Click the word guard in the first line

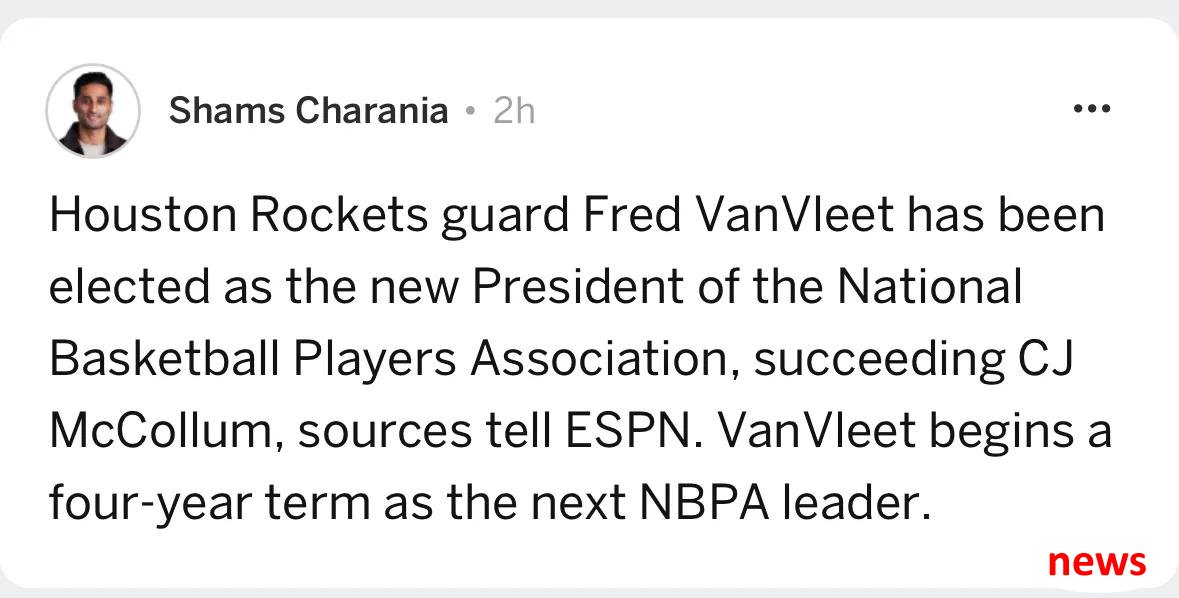504,217
